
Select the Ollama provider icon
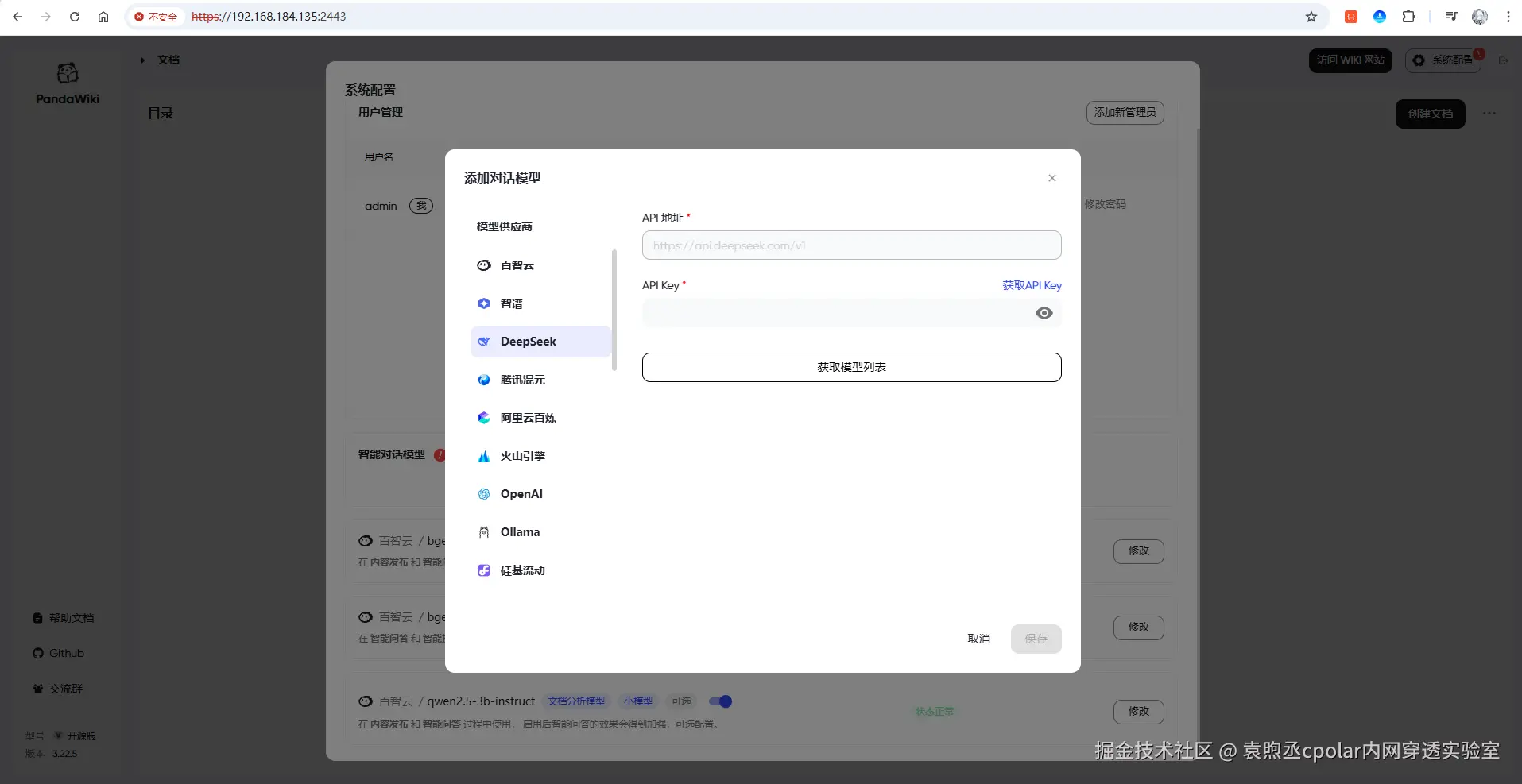484,532
